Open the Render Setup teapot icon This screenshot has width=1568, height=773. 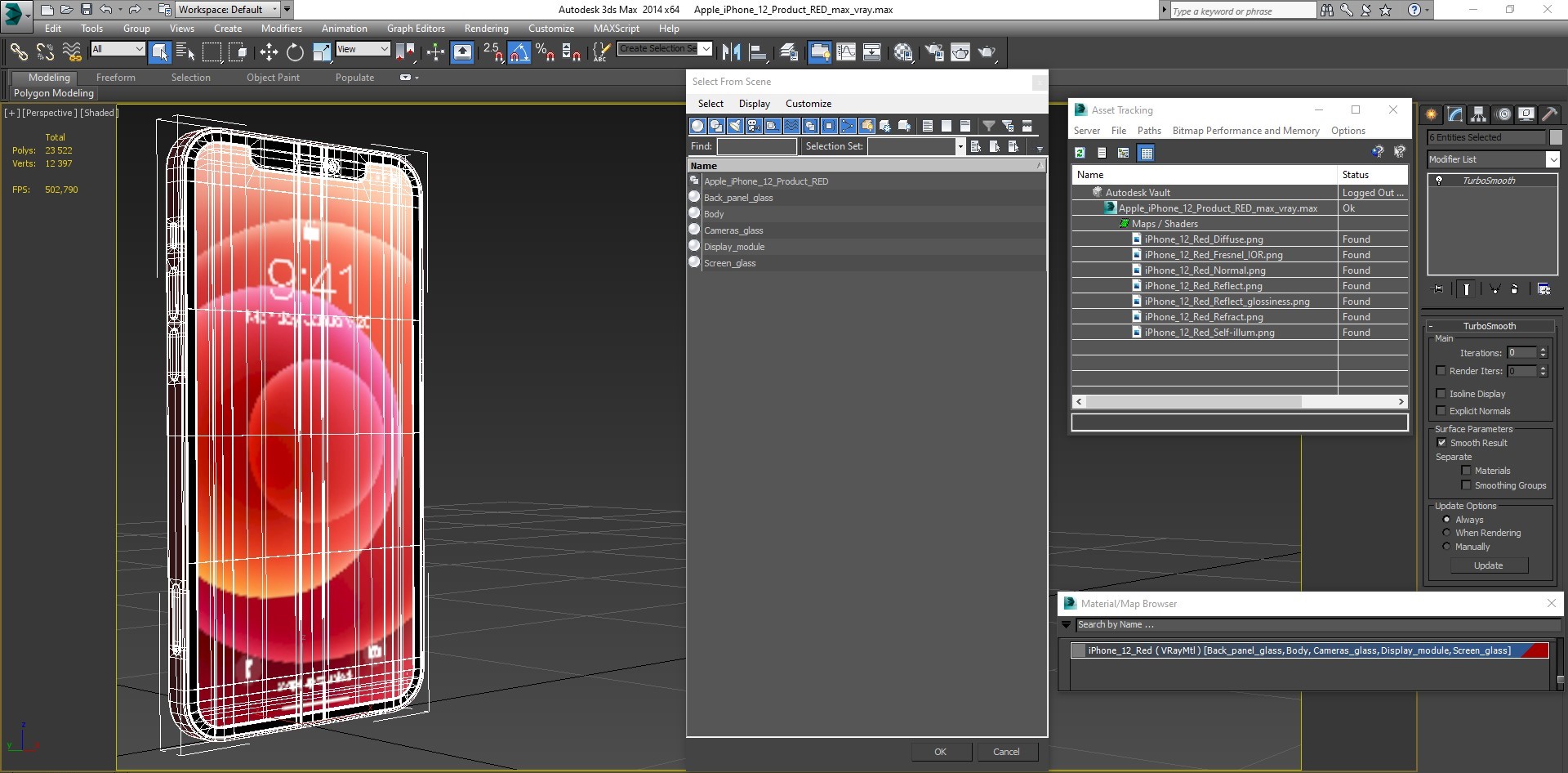coord(934,52)
